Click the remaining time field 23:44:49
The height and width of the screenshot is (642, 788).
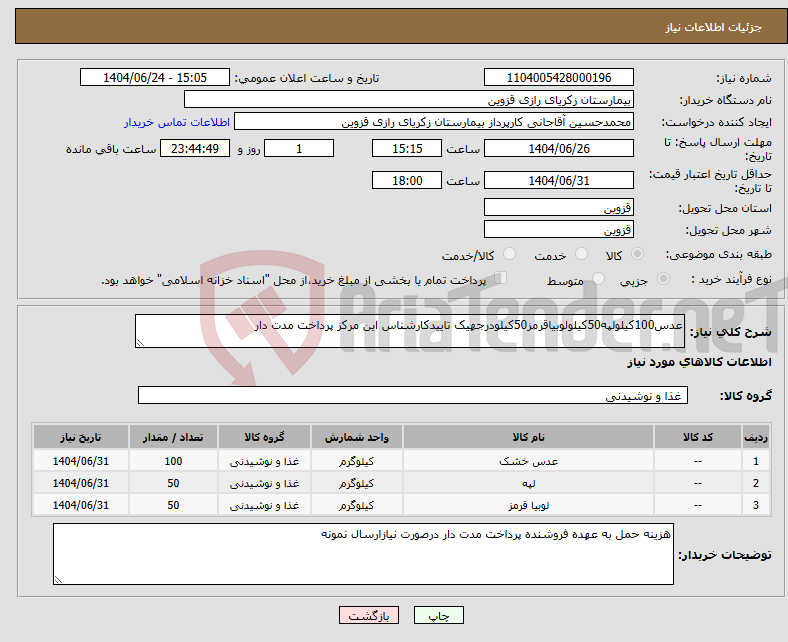(195, 148)
